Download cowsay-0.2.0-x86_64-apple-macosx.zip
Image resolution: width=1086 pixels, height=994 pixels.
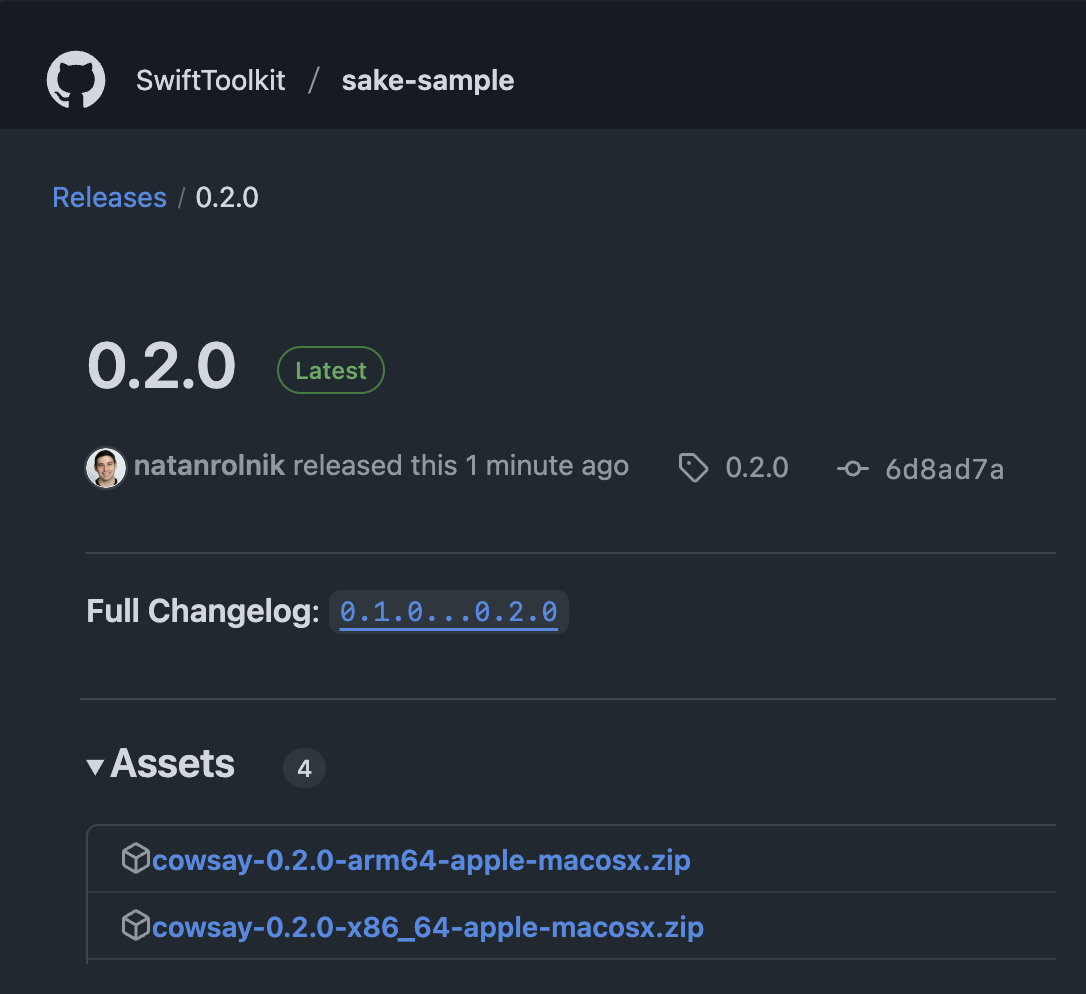coord(428,926)
